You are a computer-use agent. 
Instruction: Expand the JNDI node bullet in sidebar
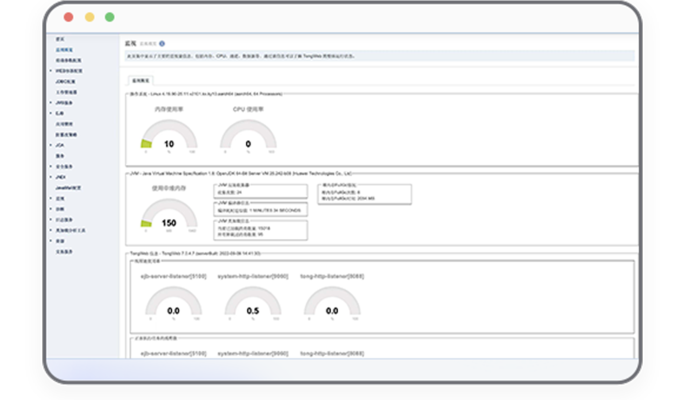[51, 177]
